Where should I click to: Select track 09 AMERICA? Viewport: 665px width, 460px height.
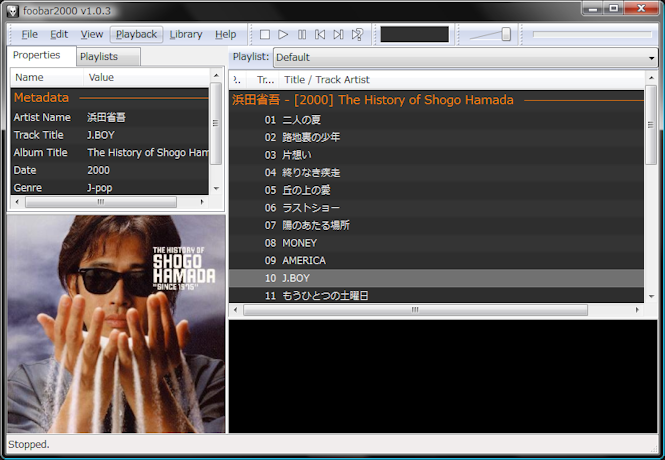436,261
